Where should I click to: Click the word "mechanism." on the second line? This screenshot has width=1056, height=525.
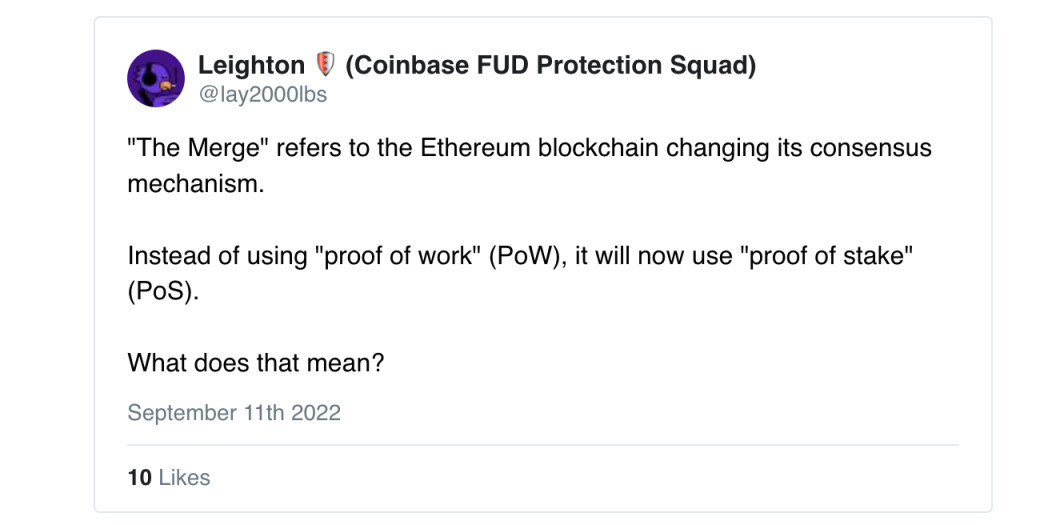196,185
